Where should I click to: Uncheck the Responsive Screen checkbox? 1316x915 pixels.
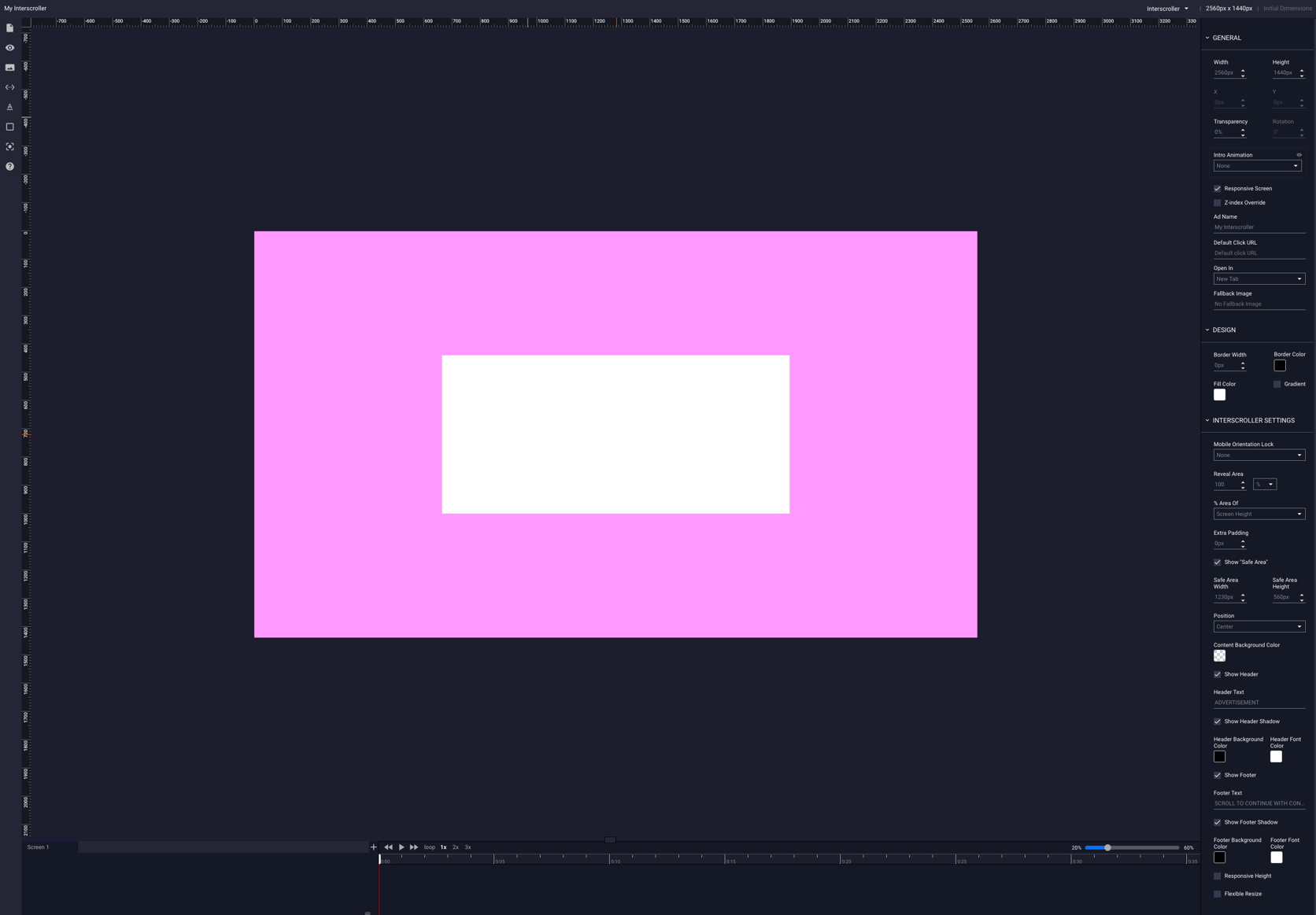pos(1217,188)
